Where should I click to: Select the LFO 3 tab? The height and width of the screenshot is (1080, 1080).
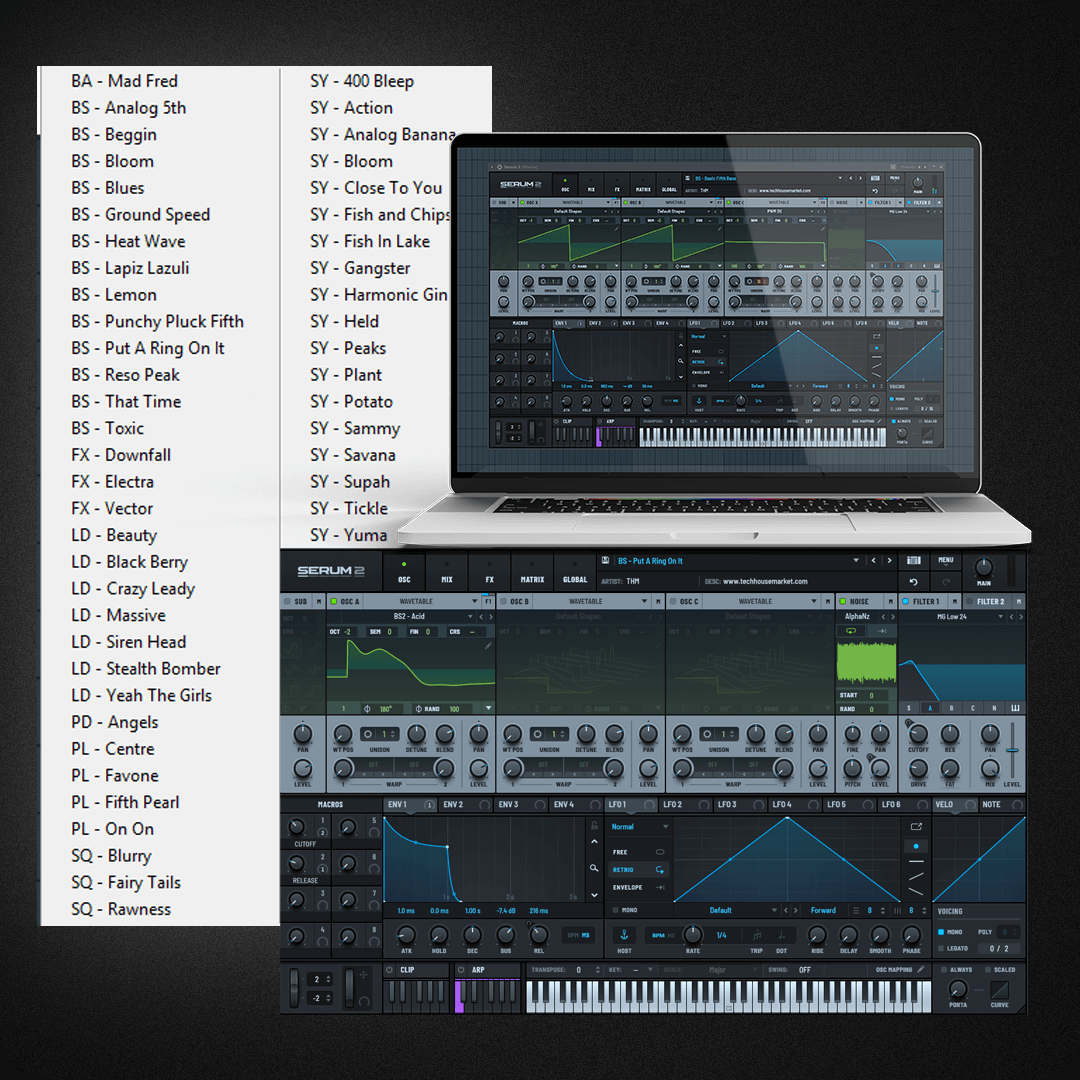[x=738, y=804]
